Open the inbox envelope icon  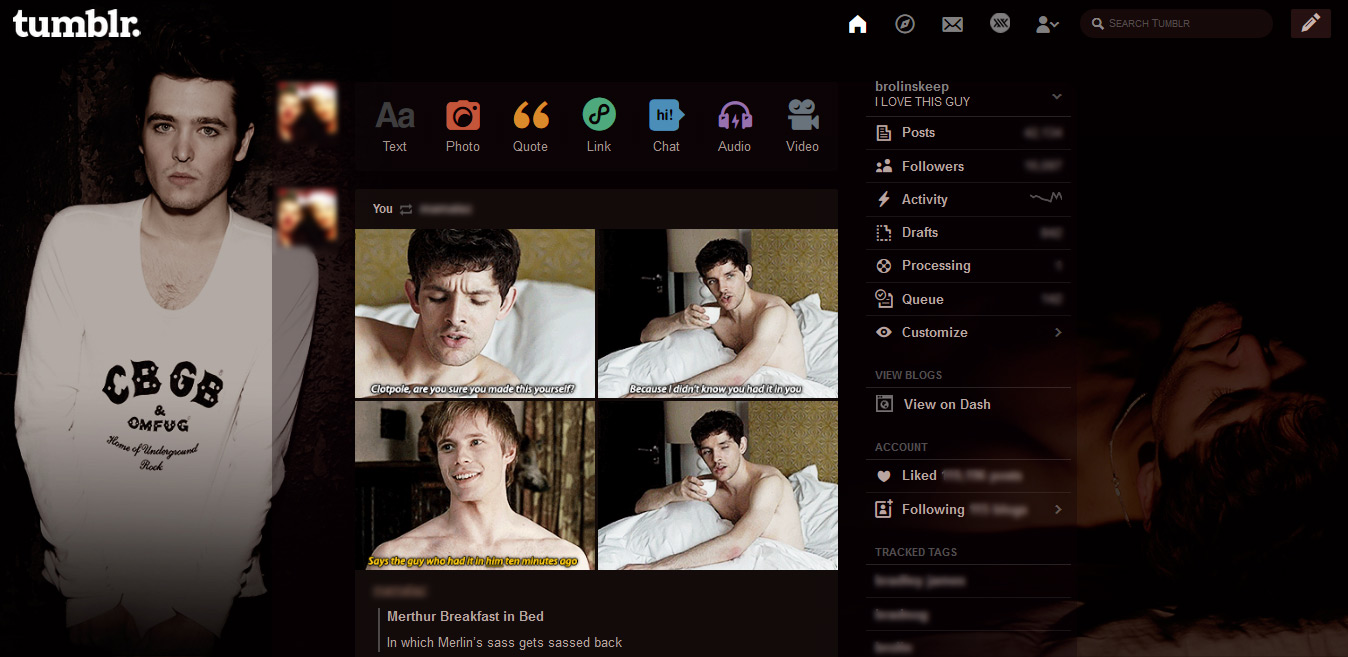(952, 24)
